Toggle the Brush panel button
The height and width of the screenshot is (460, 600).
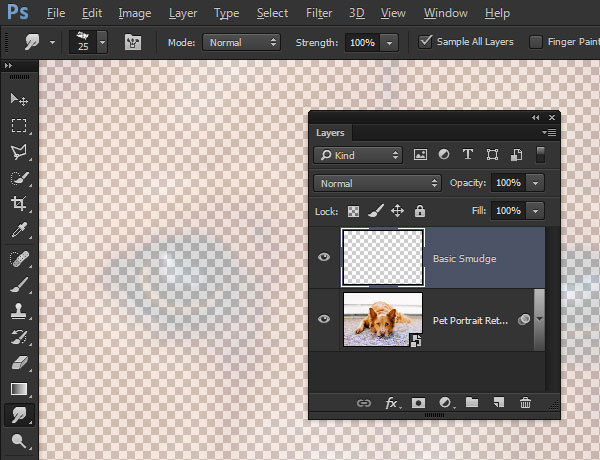tap(133, 42)
